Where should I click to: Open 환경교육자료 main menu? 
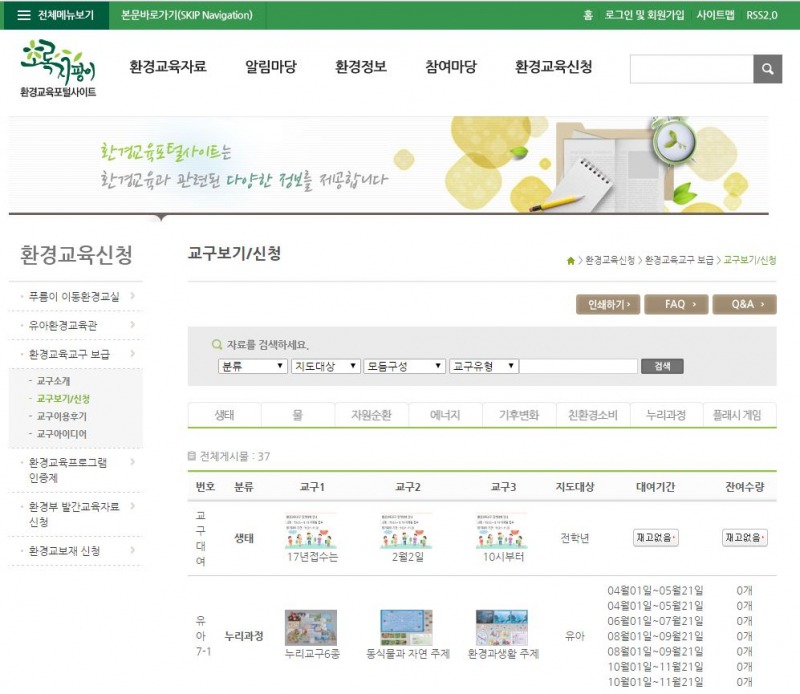coord(168,66)
